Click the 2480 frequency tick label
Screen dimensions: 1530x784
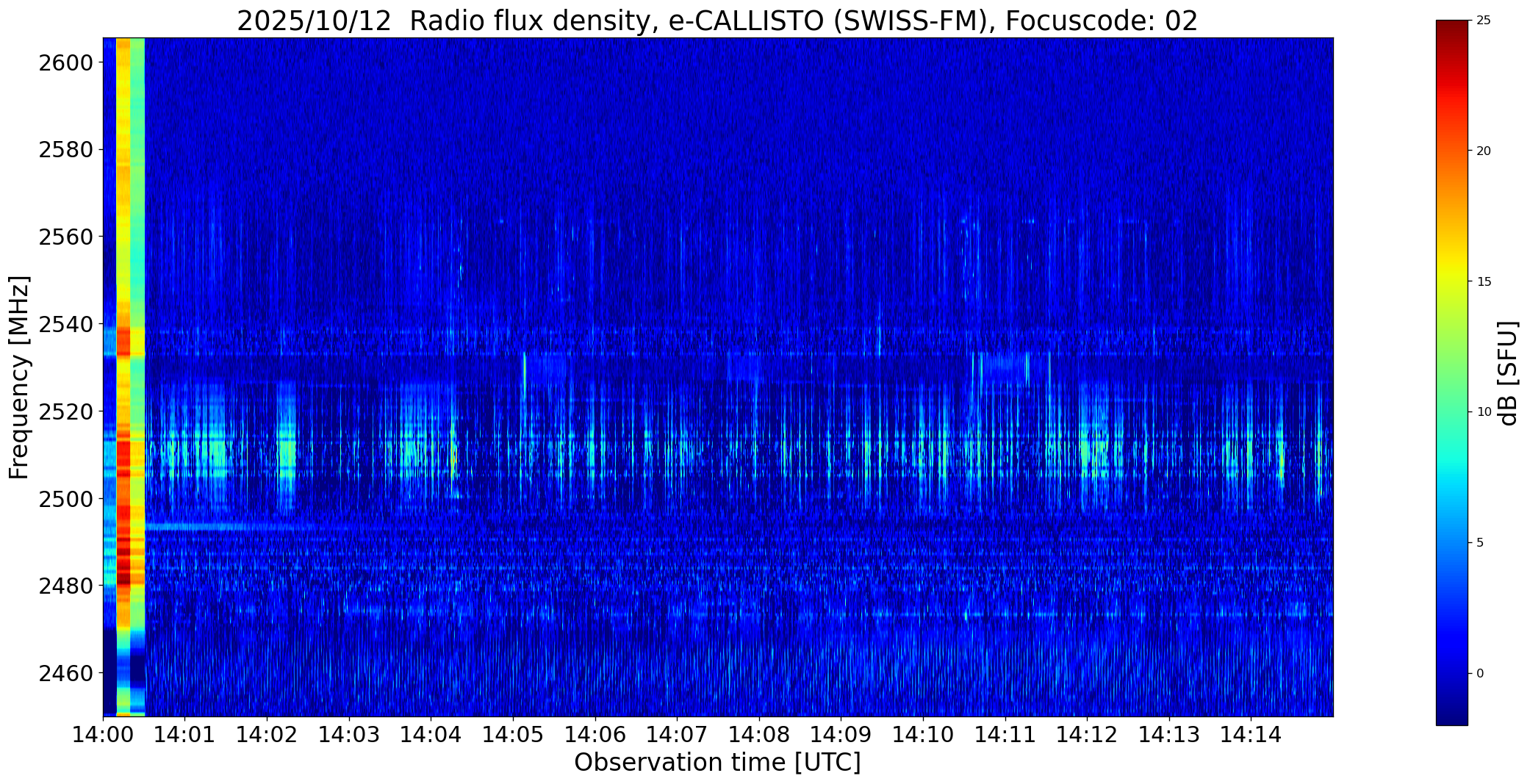(66, 586)
